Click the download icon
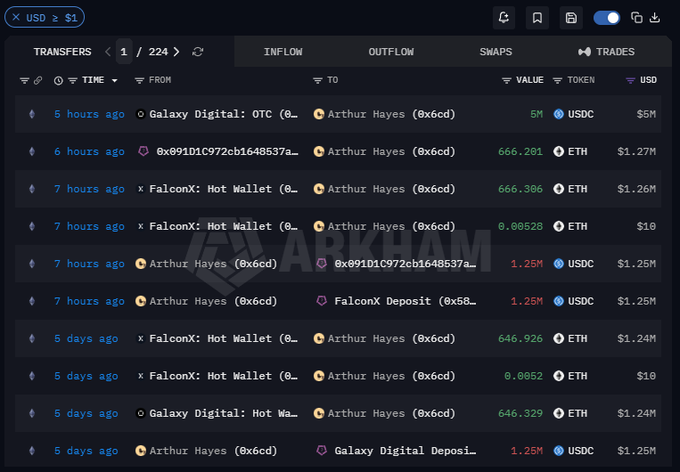Viewport: 680px width, 472px height. (x=655, y=17)
